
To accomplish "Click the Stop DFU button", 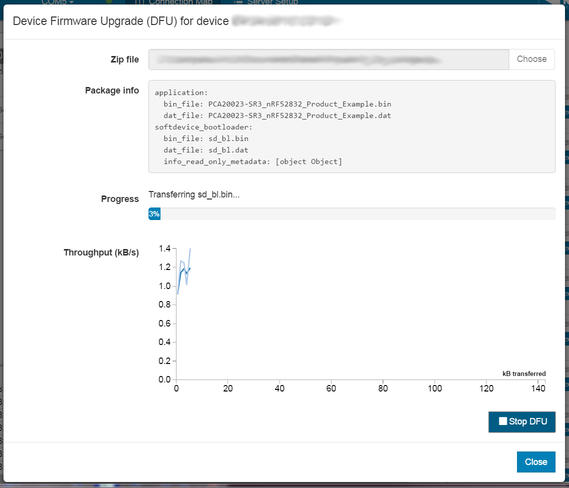I will [522, 422].
